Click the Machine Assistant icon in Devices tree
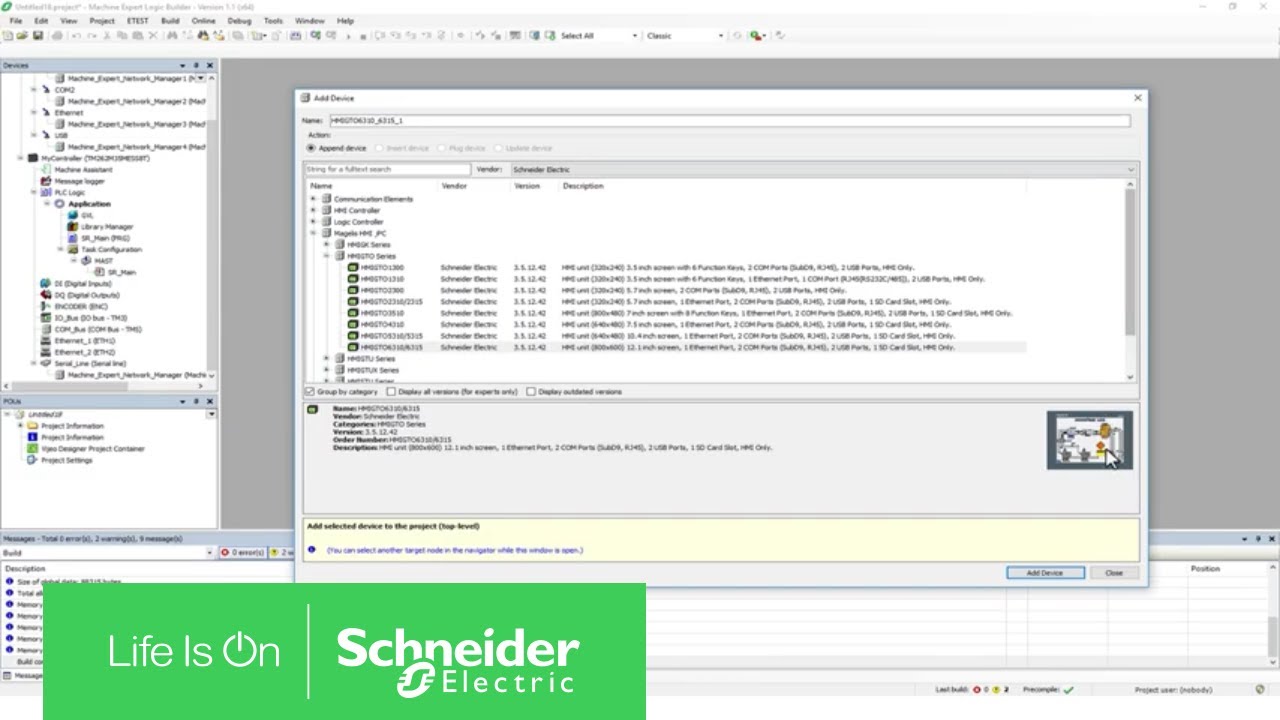The height and width of the screenshot is (720, 1280). click(46, 170)
